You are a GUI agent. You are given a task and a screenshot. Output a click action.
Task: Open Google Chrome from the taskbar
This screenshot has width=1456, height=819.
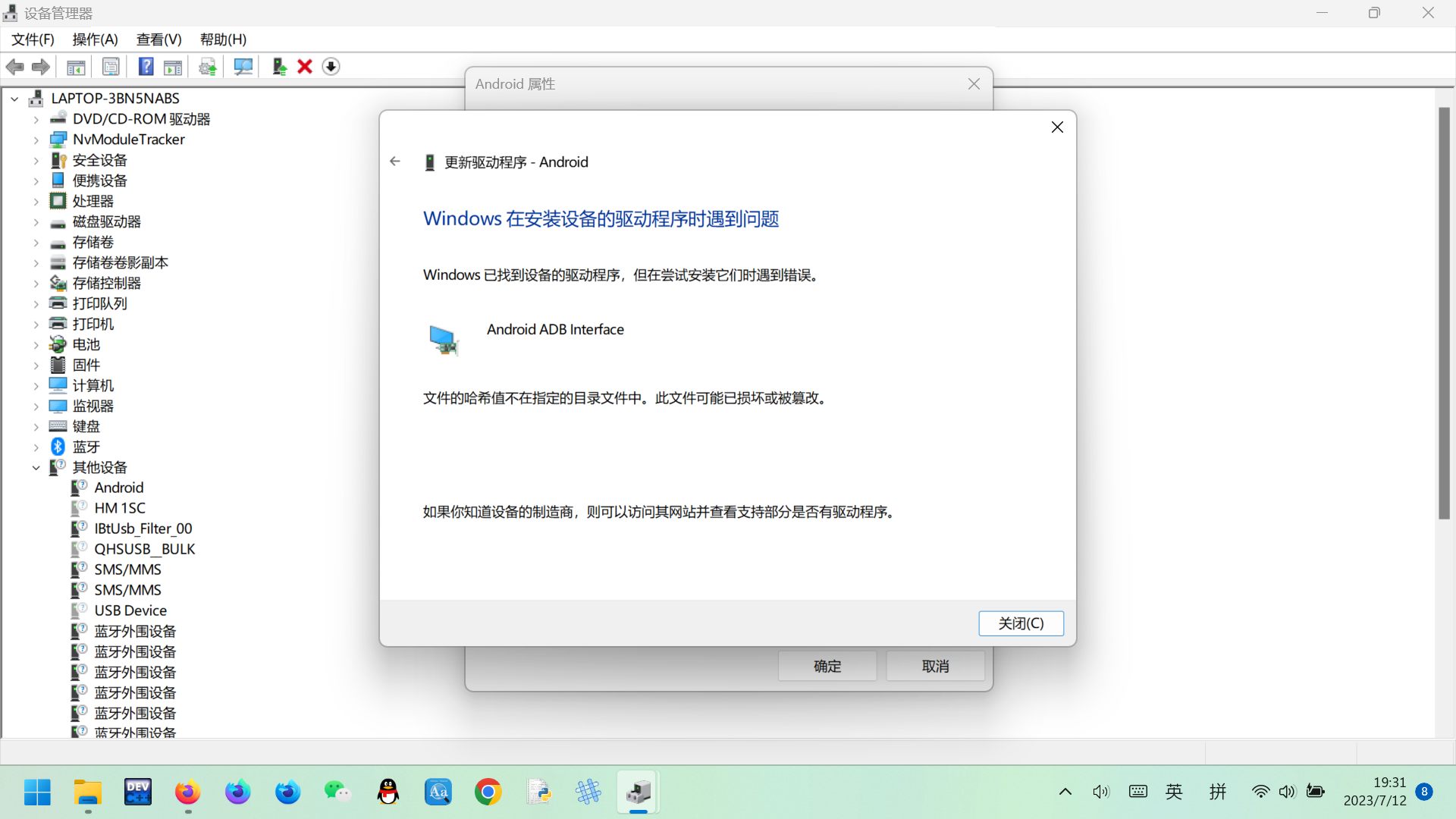coord(488,792)
